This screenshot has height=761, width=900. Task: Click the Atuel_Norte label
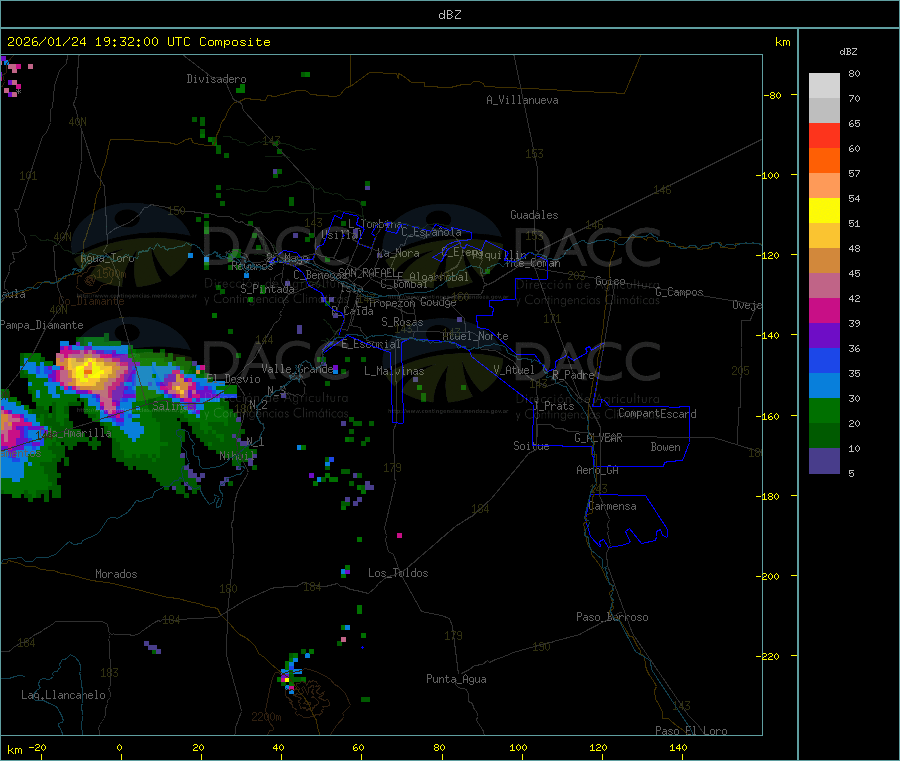pyautogui.click(x=475, y=336)
